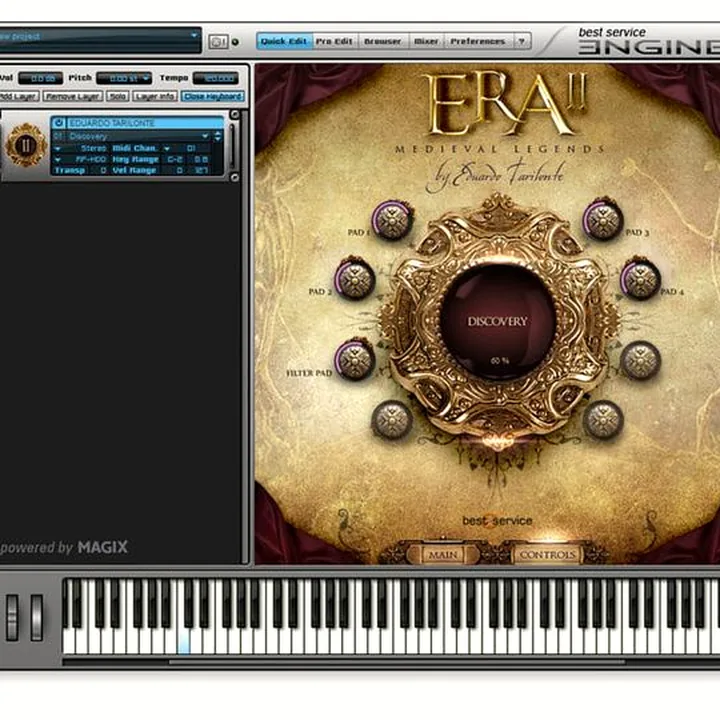Open the Preferences tab
The width and height of the screenshot is (720, 720).
pos(478,41)
